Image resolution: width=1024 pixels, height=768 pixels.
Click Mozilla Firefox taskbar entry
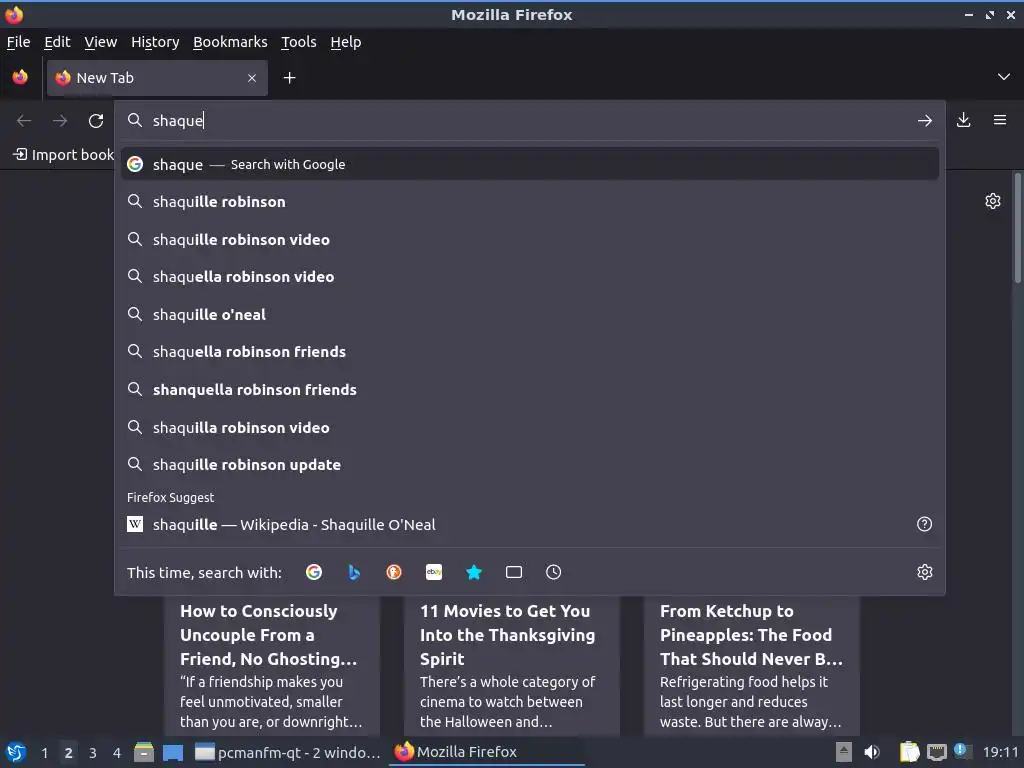[487, 752]
